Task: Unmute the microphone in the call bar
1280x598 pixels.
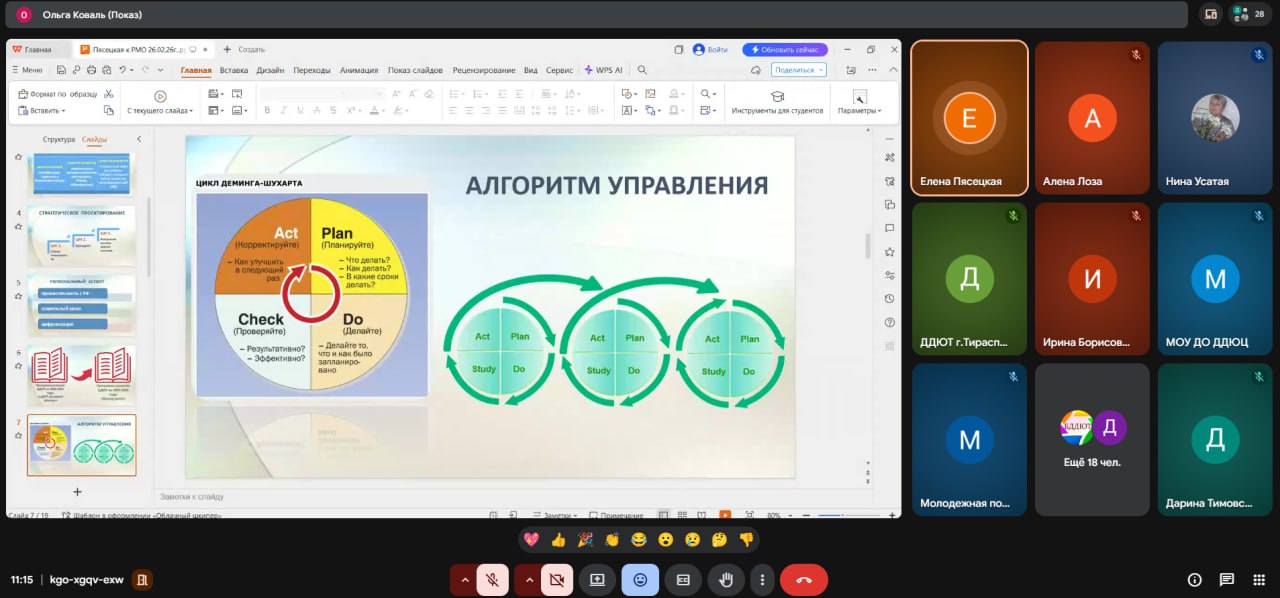Action: pyautogui.click(x=492, y=579)
